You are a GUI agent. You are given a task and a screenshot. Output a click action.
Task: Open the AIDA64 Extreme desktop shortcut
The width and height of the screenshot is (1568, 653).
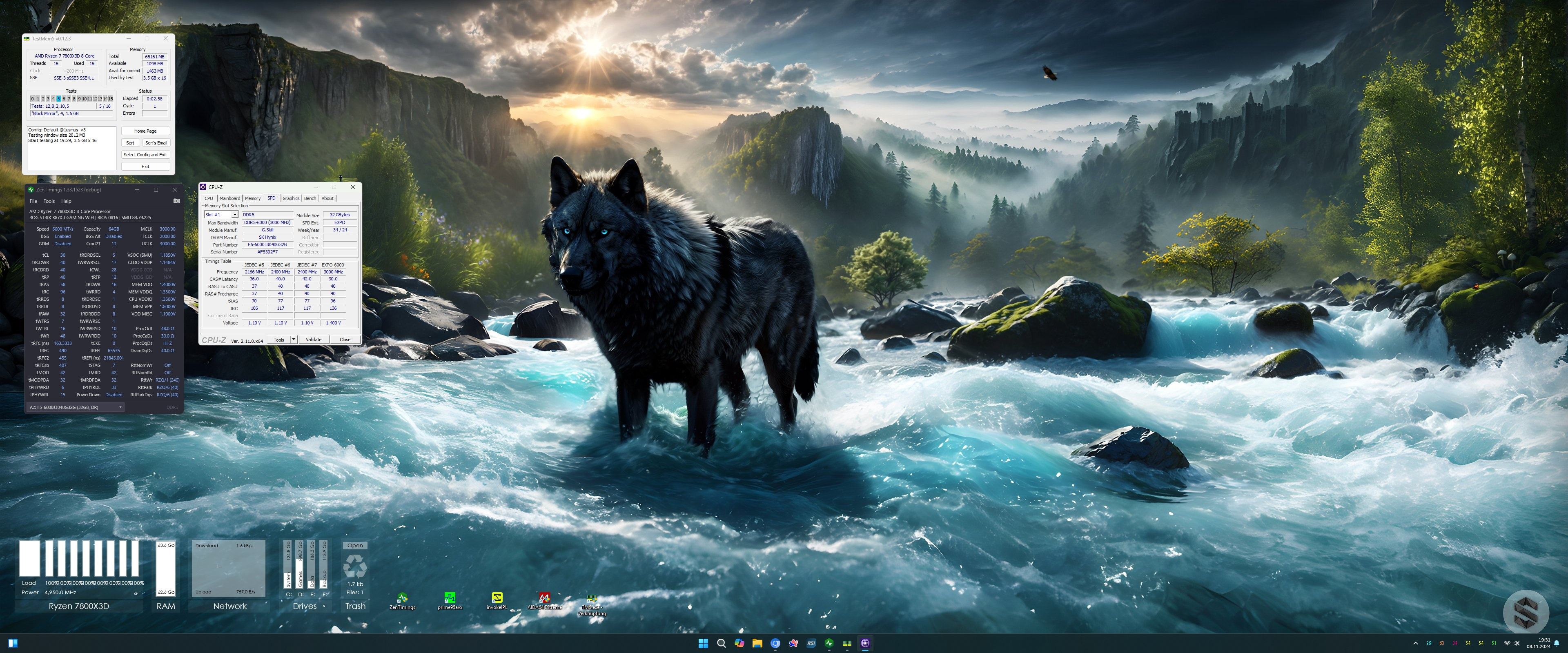click(x=544, y=598)
